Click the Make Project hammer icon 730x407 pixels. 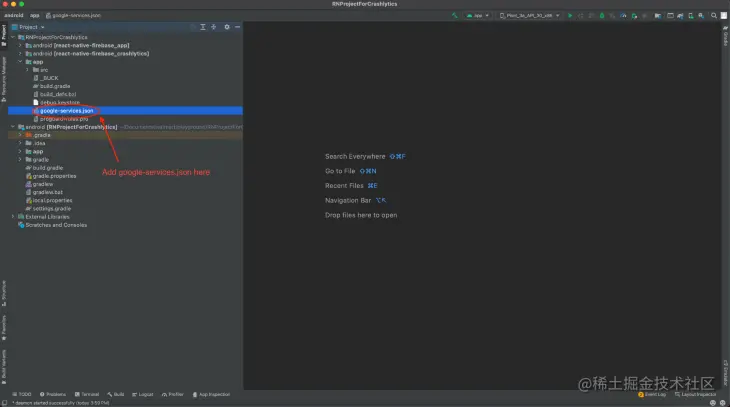click(454, 15)
